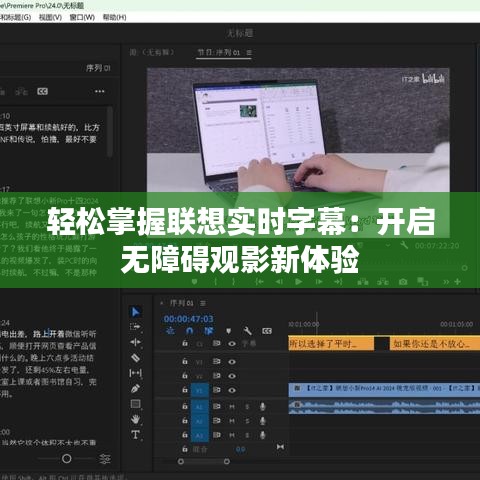Step forward one frame in program monitor
The height and width of the screenshot is (480, 480).
pyautogui.click(x=319, y=282)
